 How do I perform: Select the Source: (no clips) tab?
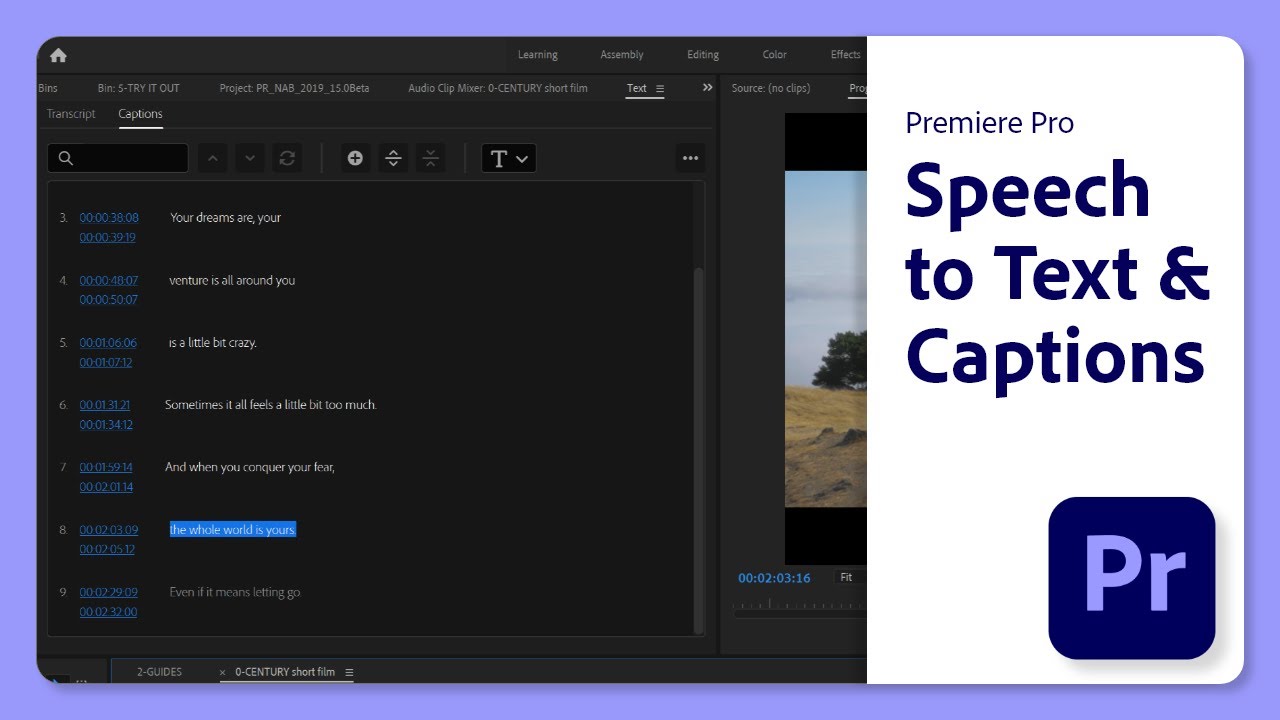(x=771, y=88)
